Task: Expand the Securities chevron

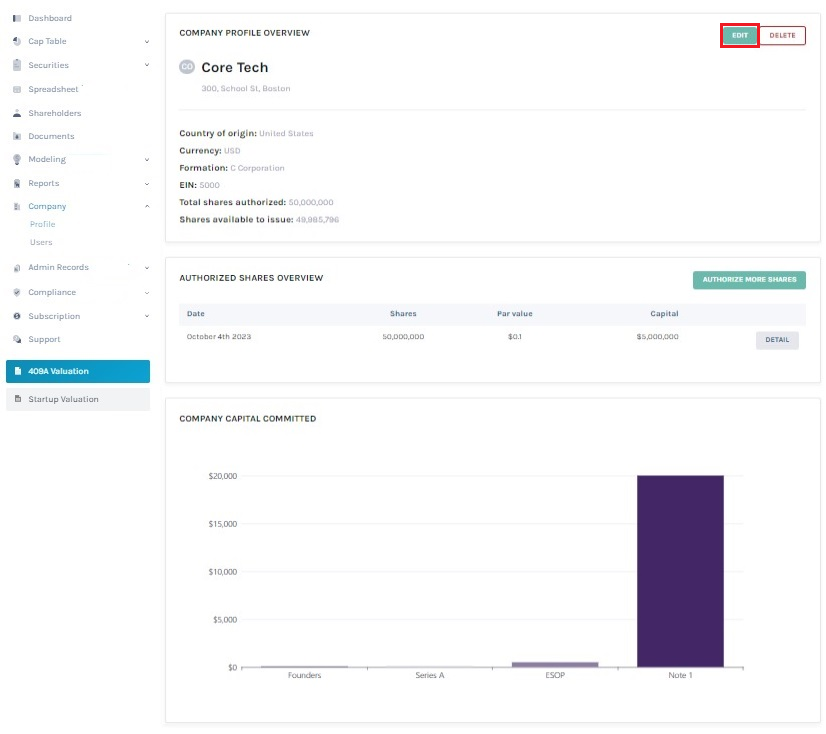Action: click(x=147, y=65)
